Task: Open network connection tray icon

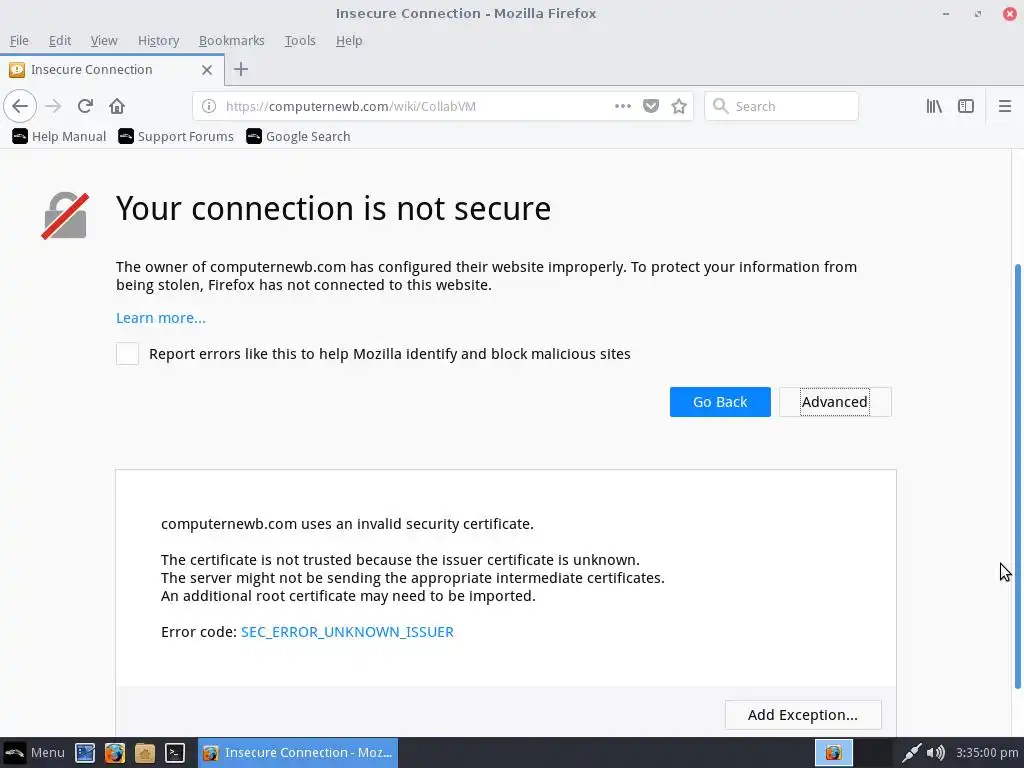Action: [912, 752]
